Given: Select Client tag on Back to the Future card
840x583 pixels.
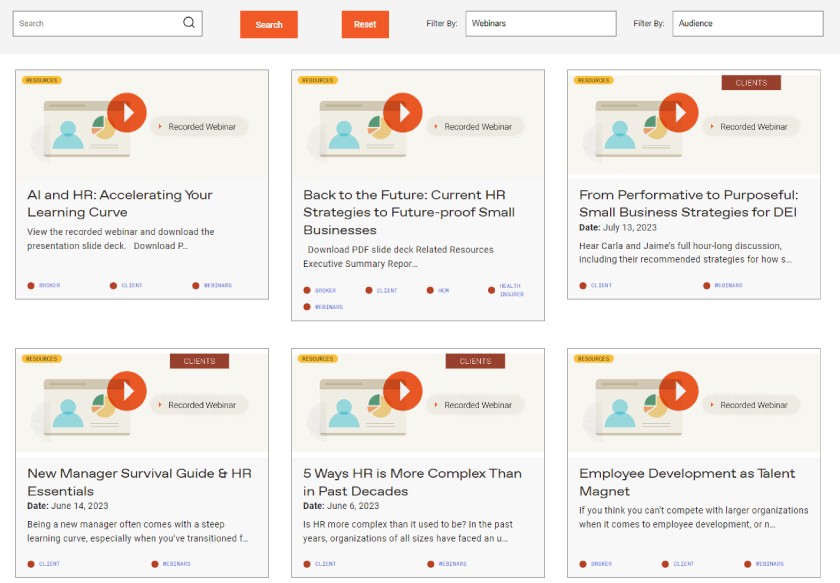Looking at the screenshot, I should click(381, 290).
